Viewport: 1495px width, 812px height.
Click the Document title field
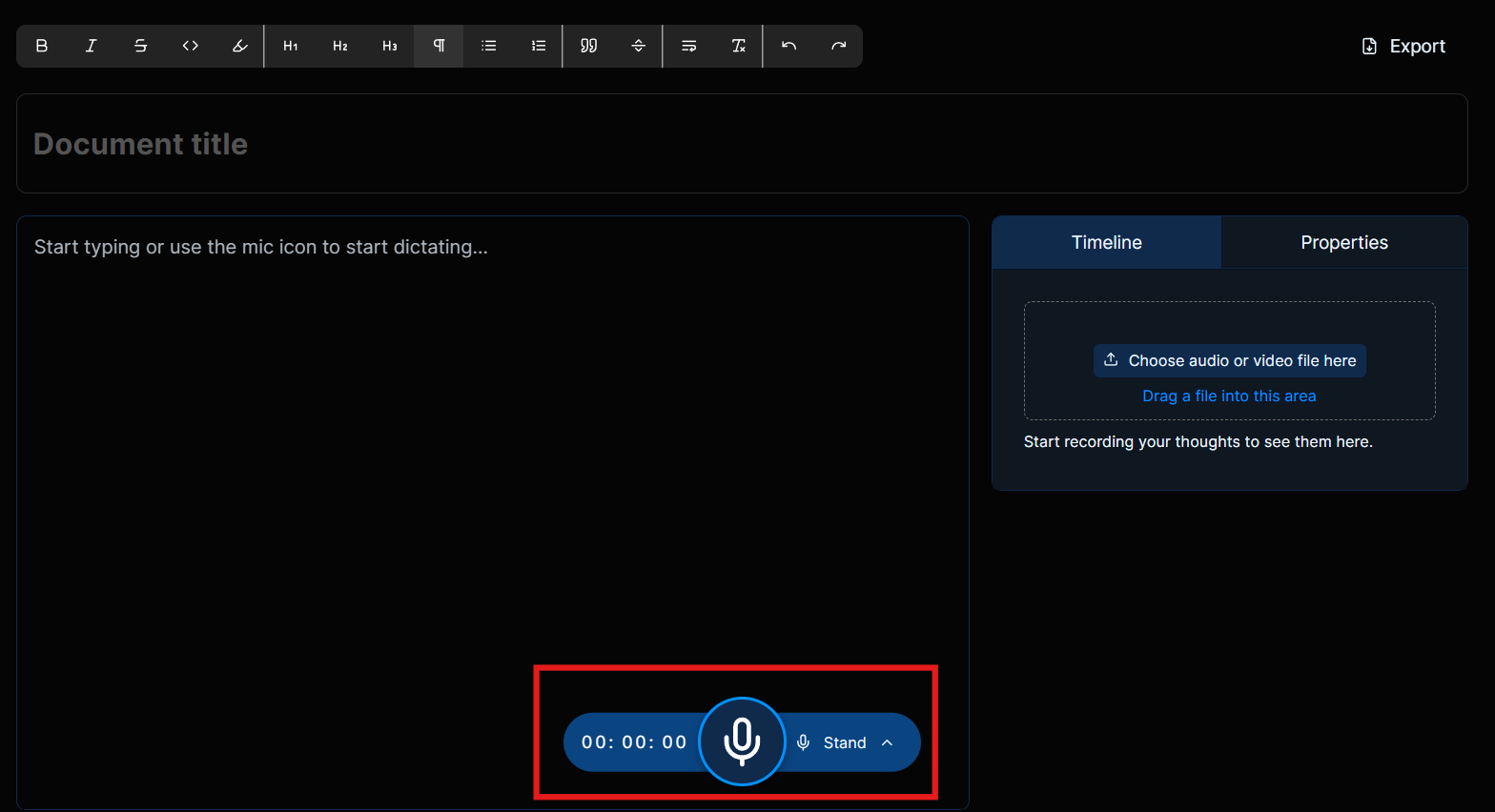741,144
